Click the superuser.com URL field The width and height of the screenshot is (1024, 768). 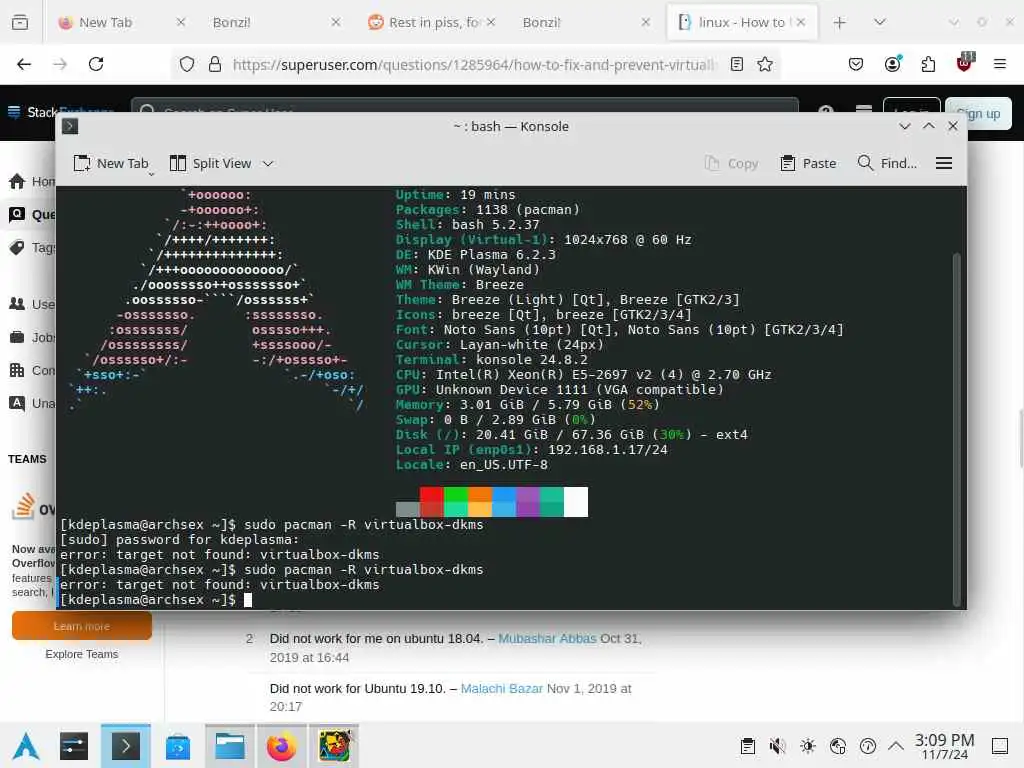pyautogui.click(x=473, y=65)
